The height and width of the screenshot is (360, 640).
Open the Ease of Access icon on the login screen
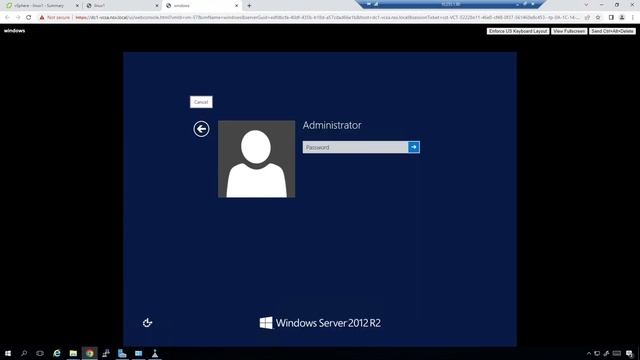tap(147, 323)
